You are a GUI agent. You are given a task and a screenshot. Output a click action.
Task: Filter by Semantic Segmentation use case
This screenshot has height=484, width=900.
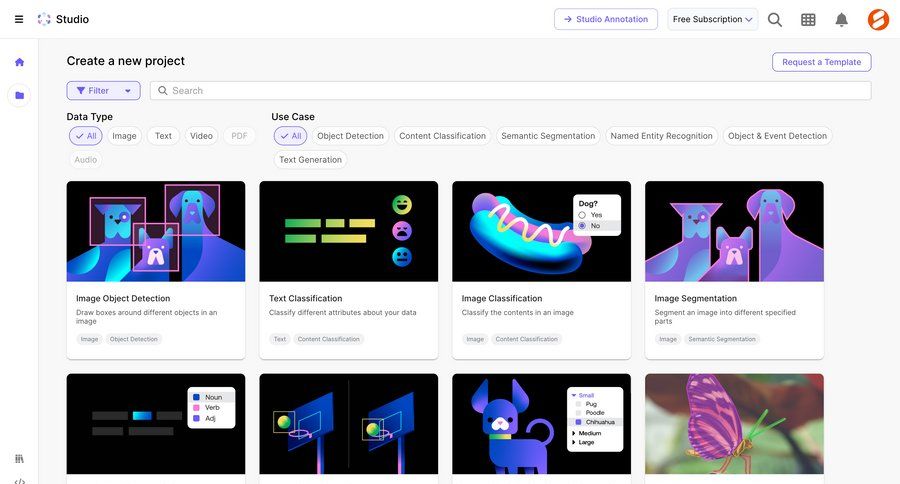pyautogui.click(x=548, y=136)
